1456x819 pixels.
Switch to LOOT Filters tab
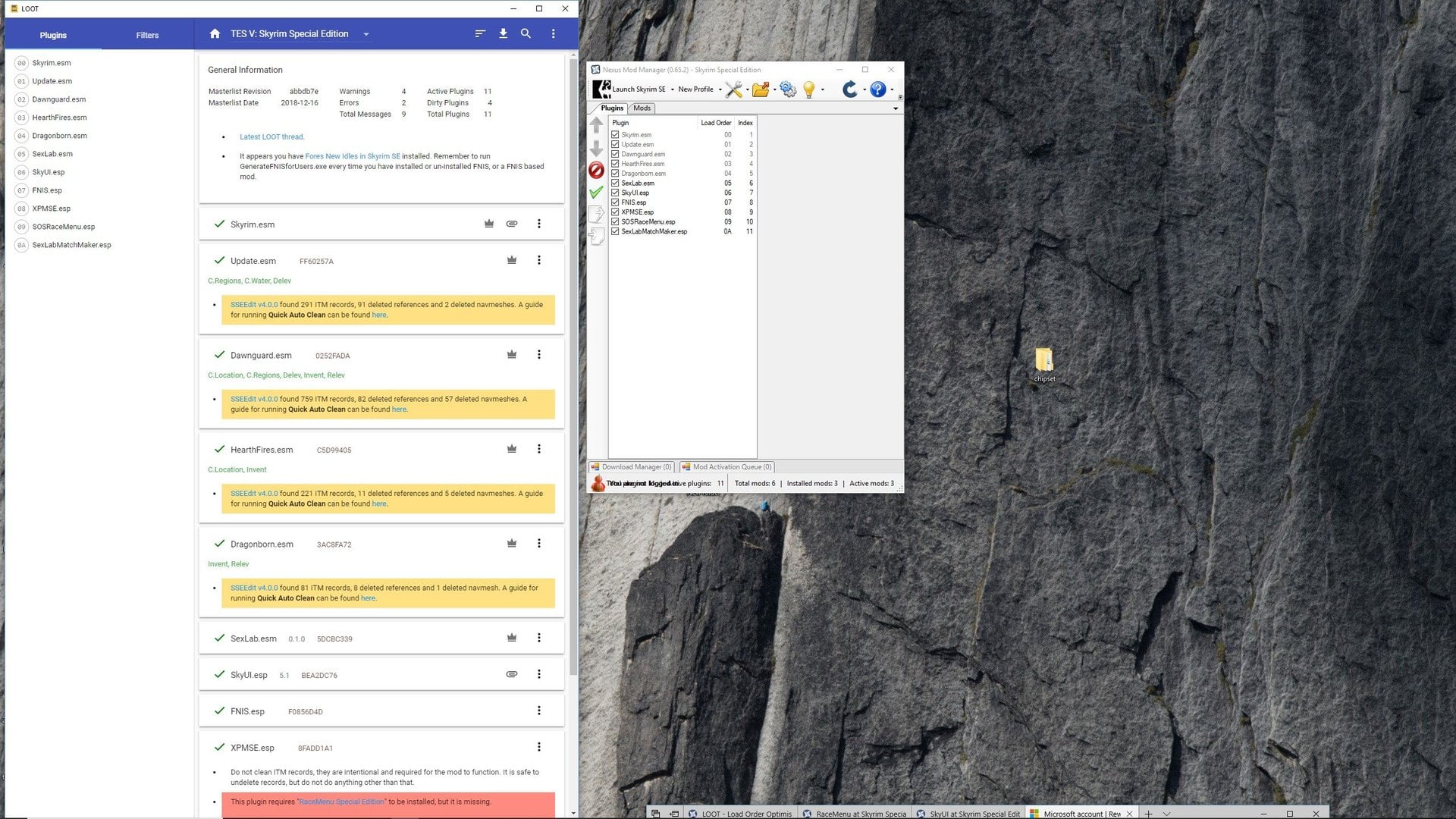tap(147, 35)
